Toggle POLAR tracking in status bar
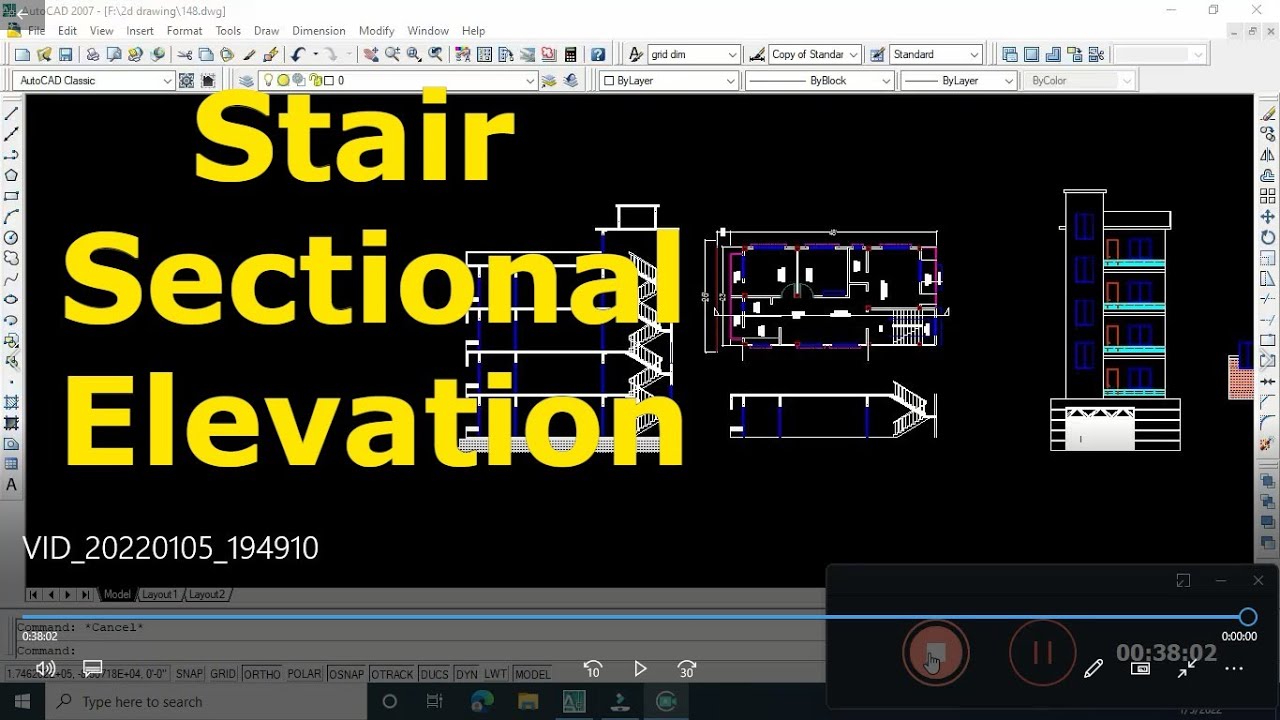The width and height of the screenshot is (1280, 720). pyautogui.click(x=304, y=674)
